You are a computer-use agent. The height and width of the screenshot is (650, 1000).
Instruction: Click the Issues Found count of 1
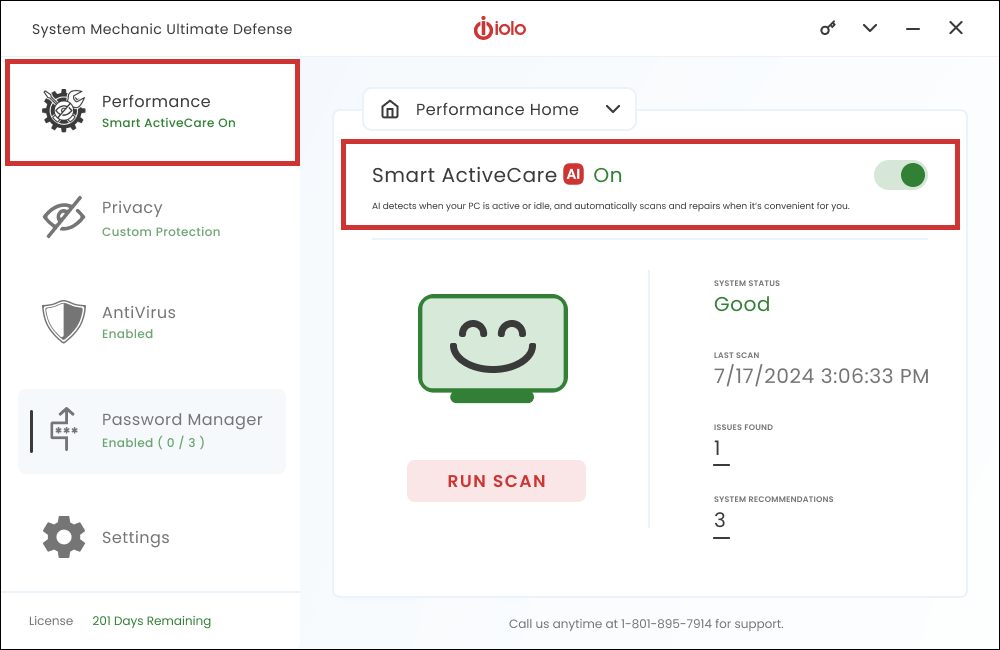click(x=718, y=449)
